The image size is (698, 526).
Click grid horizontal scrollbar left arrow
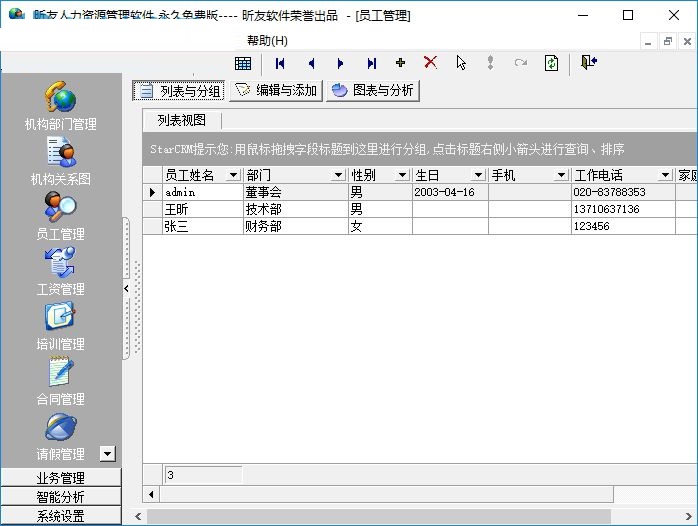(x=151, y=494)
